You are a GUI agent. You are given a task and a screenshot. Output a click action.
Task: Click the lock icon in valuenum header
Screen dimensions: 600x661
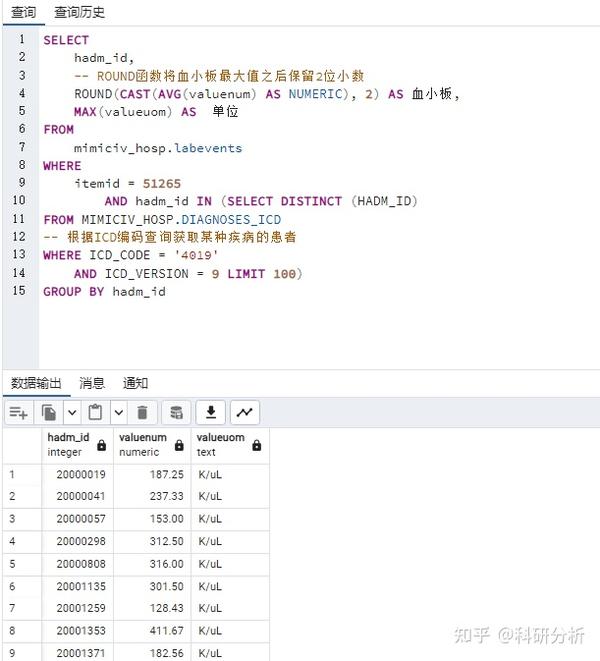point(179,445)
